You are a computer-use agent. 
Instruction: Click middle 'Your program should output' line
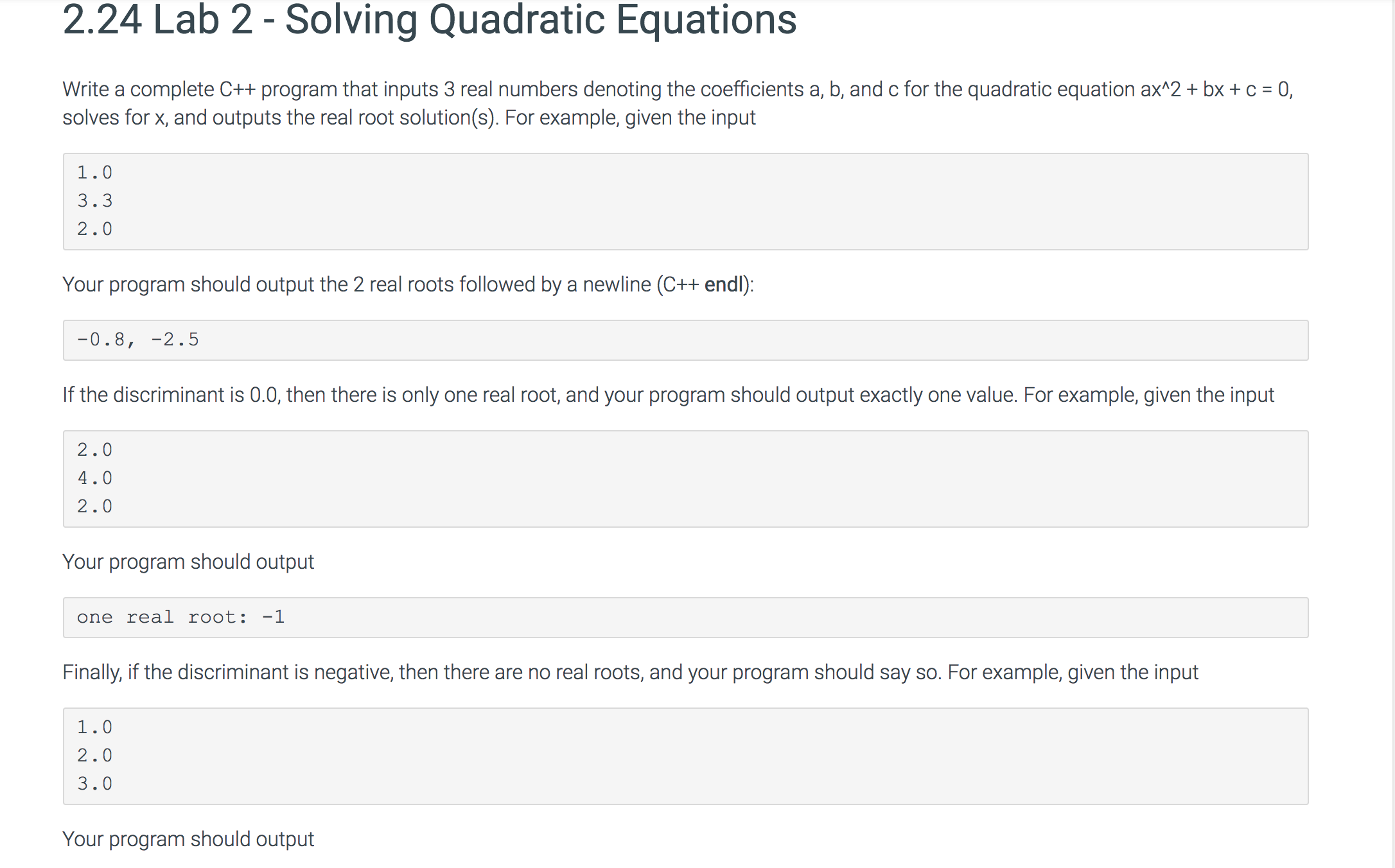pos(188,562)
